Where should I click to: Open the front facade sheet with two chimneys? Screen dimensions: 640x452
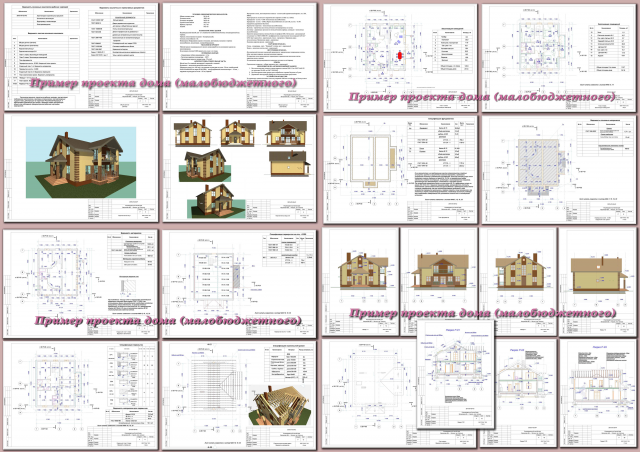(x=360, y=282)
